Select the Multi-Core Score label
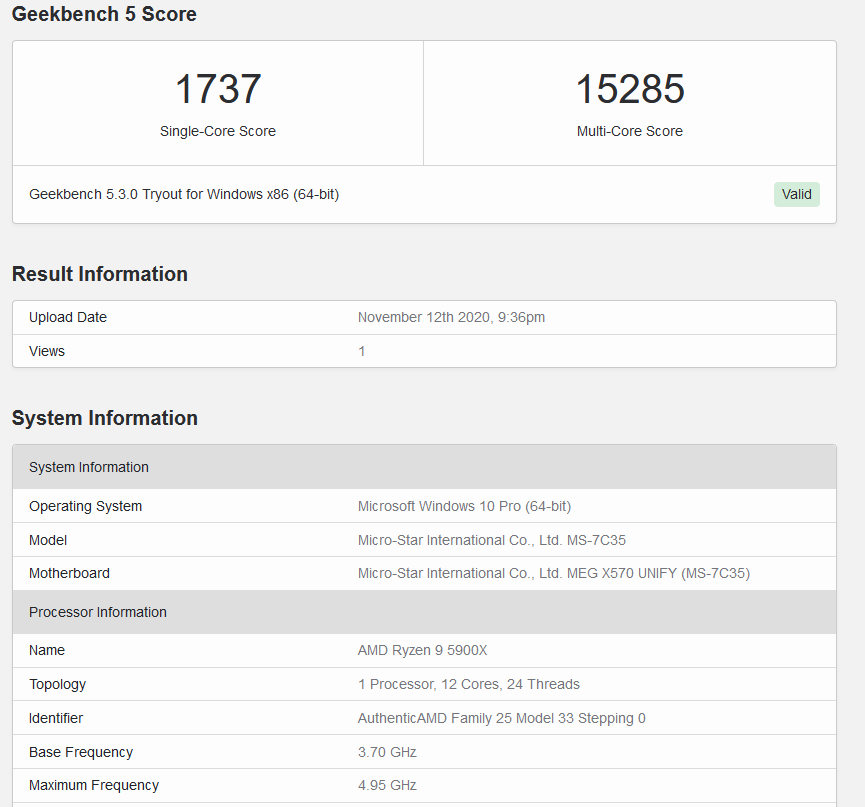 pyautogui.click(x=630, y=131)
